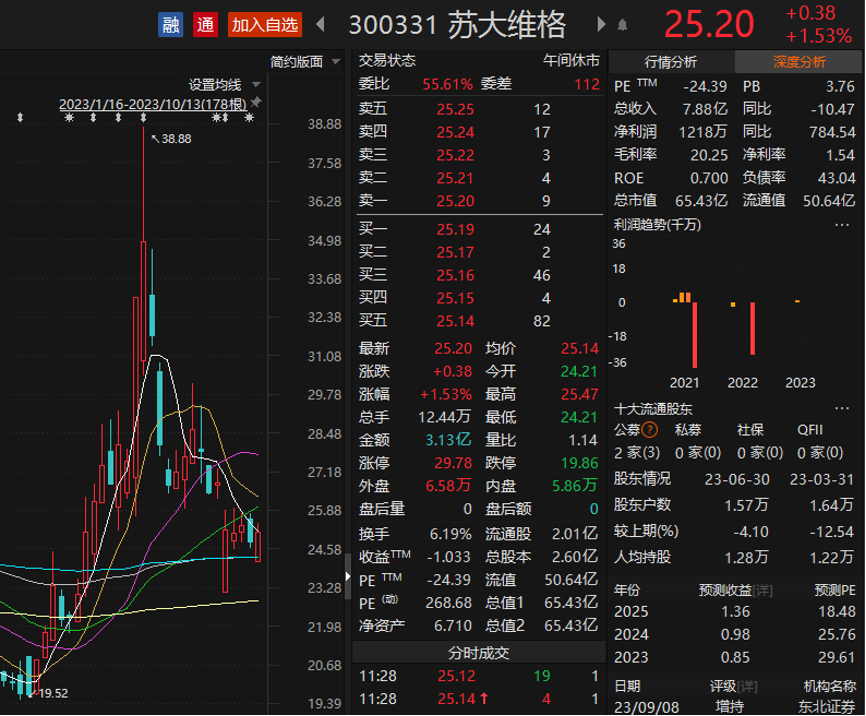This screenshot has width=866, height=716.
Task: Select the 买二 price 25.17
Action: 455,252
